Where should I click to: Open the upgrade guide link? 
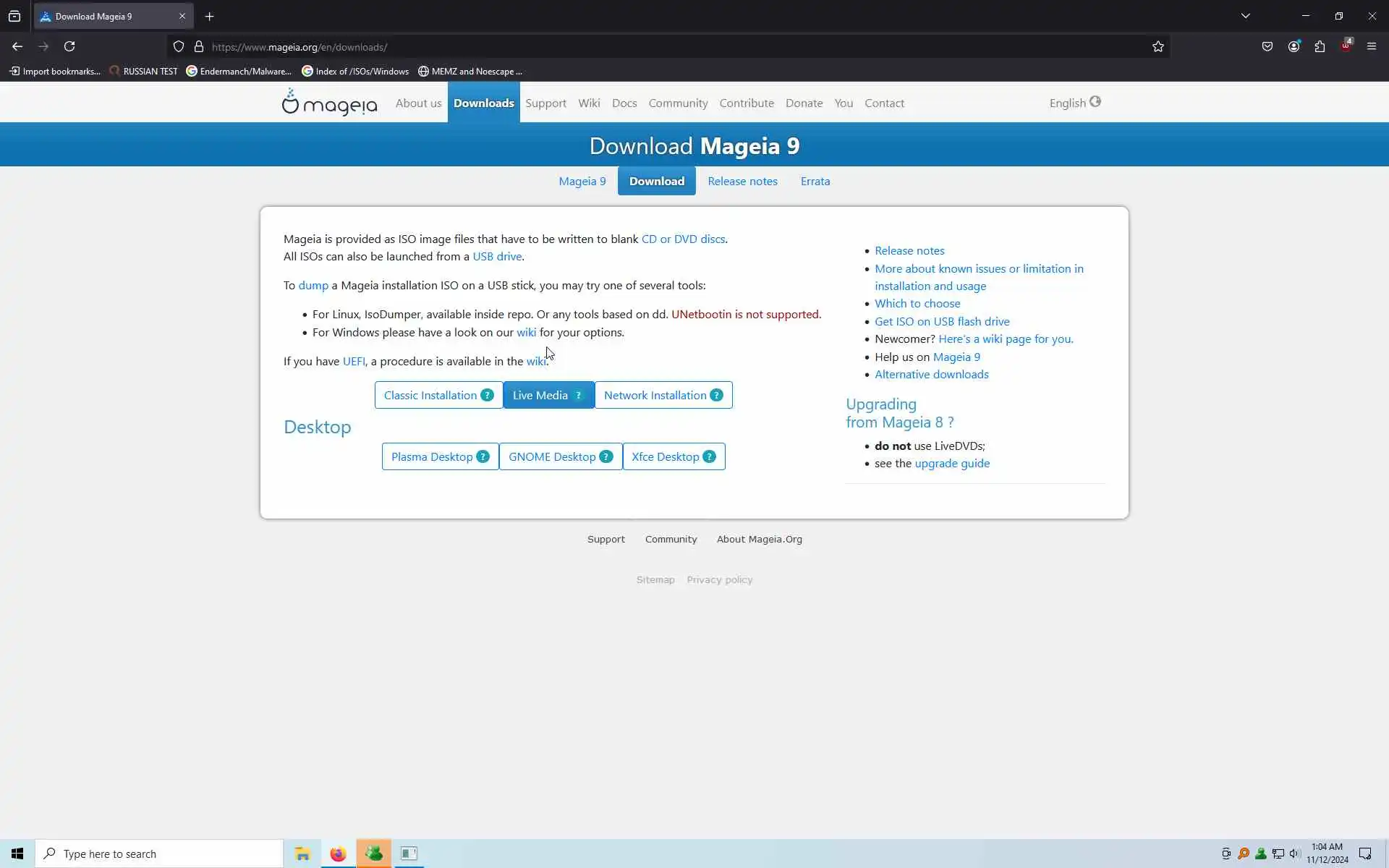tap(952, 463)
